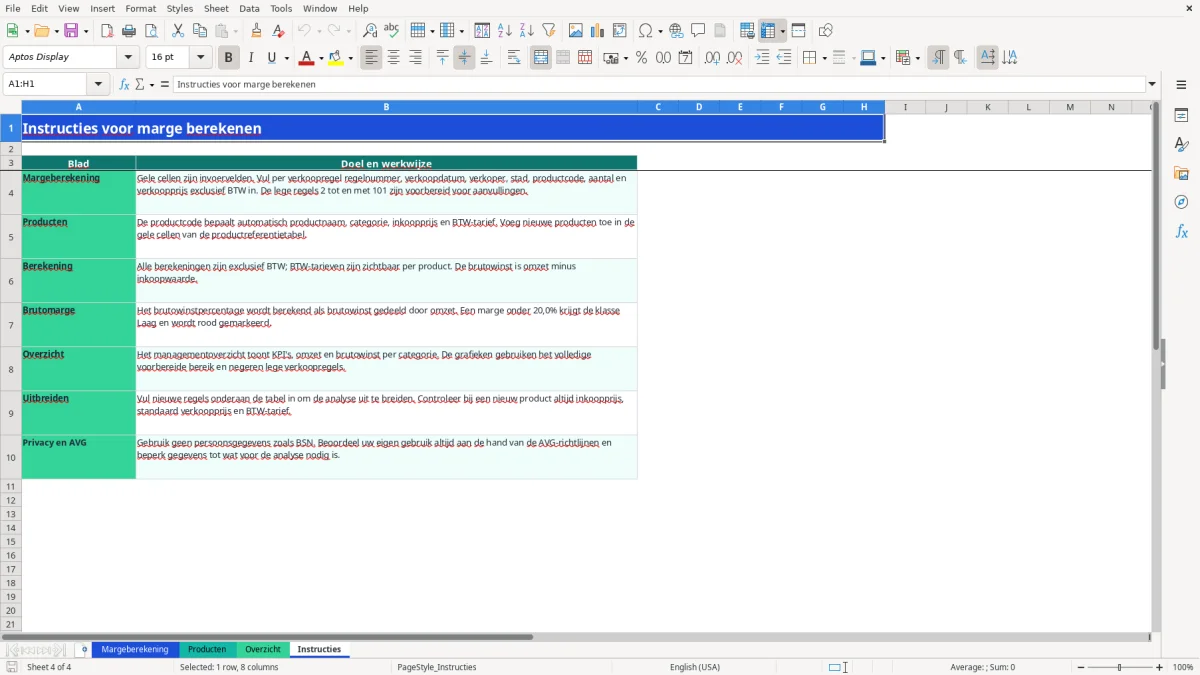Click the Insert Chart icon
This screenshot has height=675, width=1200.
(x=598, y=31)
